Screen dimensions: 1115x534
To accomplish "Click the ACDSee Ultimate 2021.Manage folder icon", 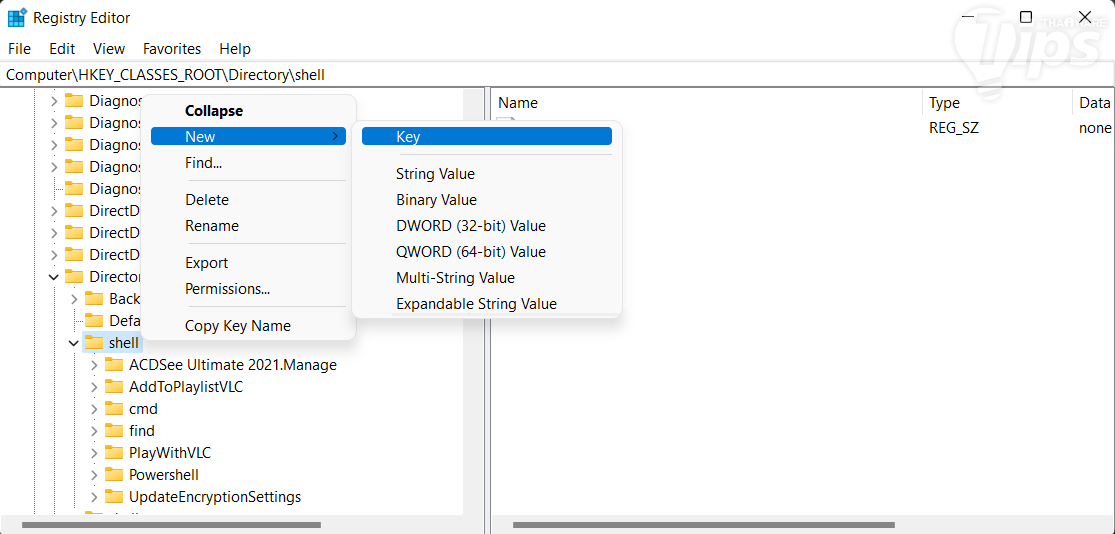I will pyautogui.click(x=114, y=365).
